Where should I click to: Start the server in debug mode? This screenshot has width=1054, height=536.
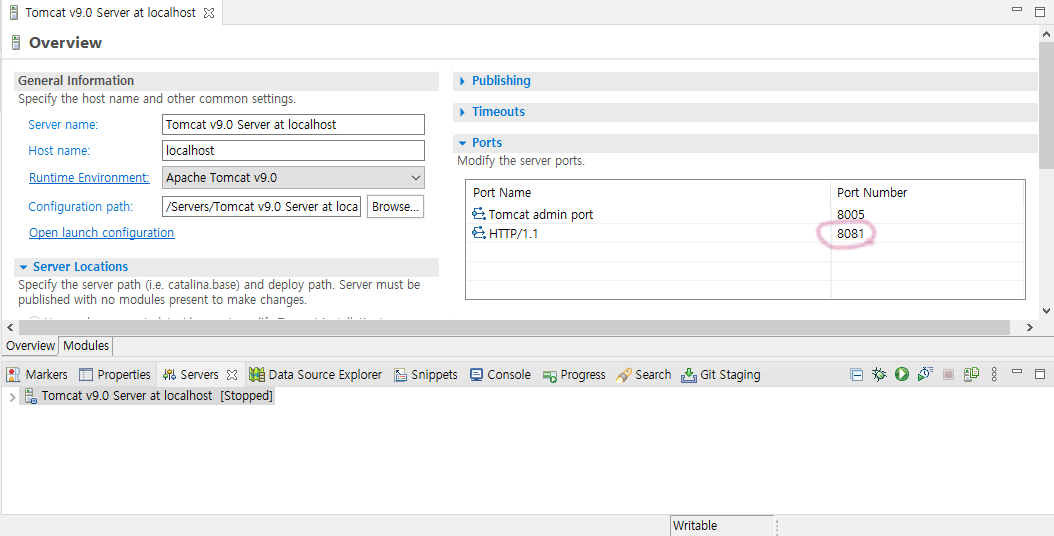pyautogui.click(x=879, y=375)
